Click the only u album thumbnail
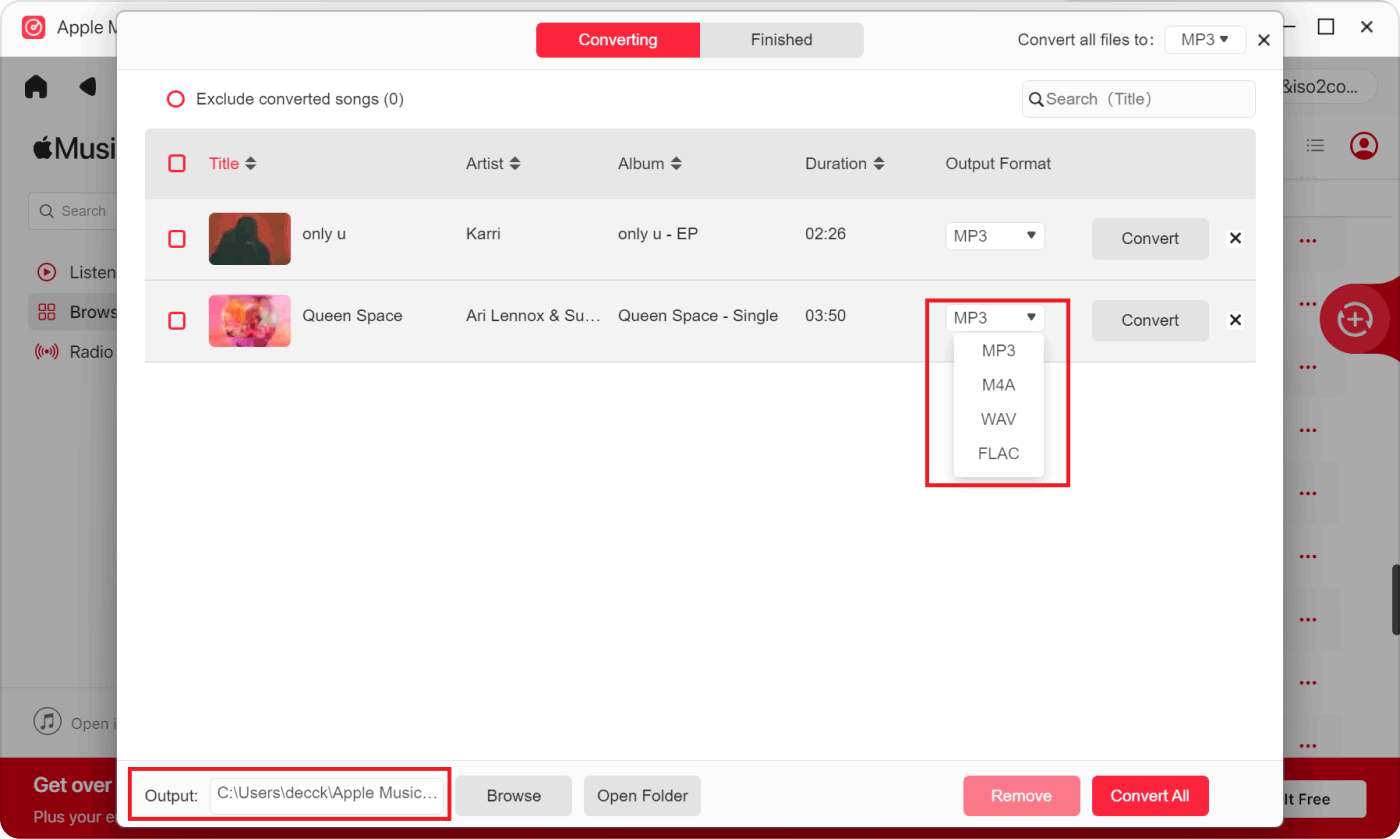This screenshot has width=1400, height=839. click(x=250, y=239)
